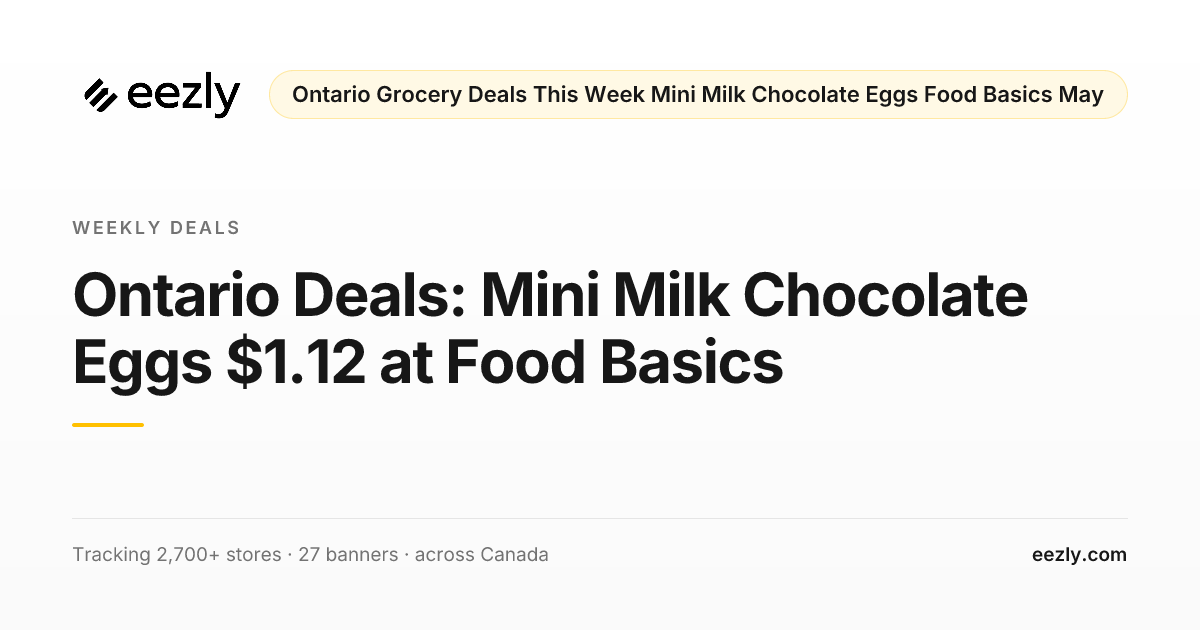The width and height of the screenshot is (1200, 630).
Task: Click "Ontario Grocery Deals" at the pill's start
Action: (x=410, y=95)
